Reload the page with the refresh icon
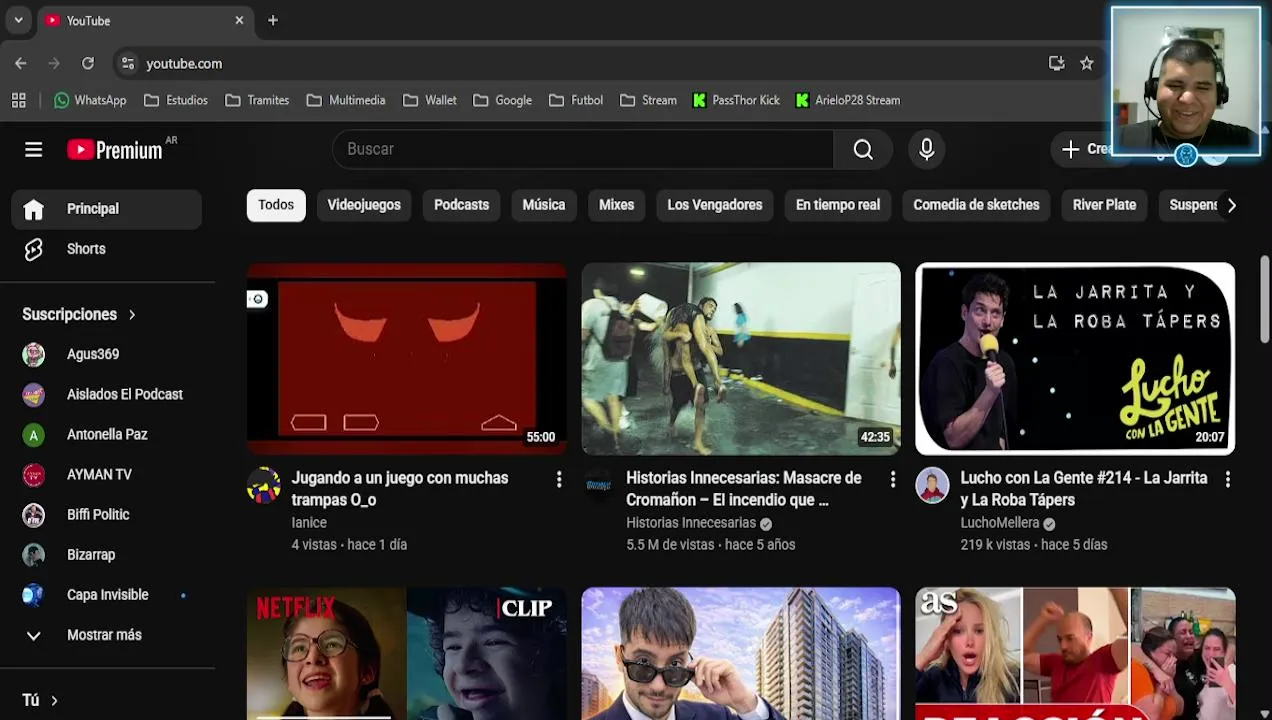 pos(88,63)
